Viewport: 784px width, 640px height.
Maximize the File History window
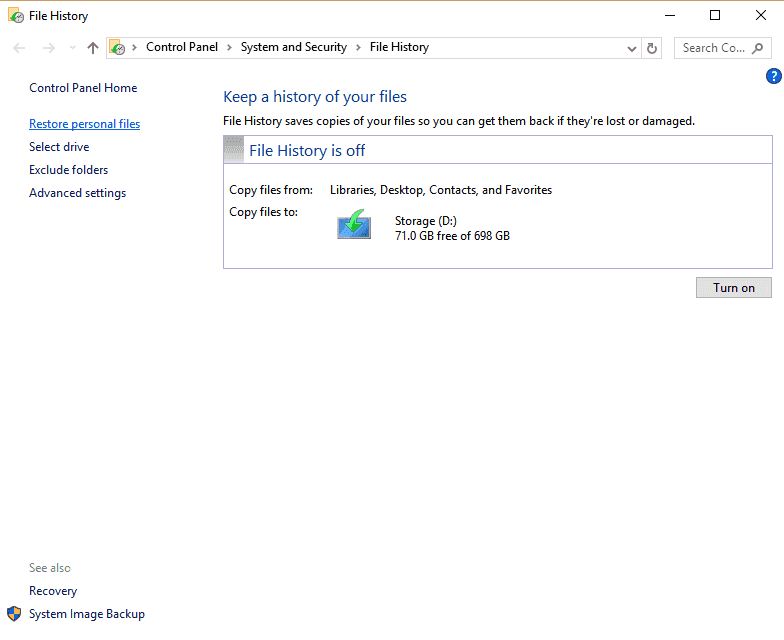(x=715, y=16)
